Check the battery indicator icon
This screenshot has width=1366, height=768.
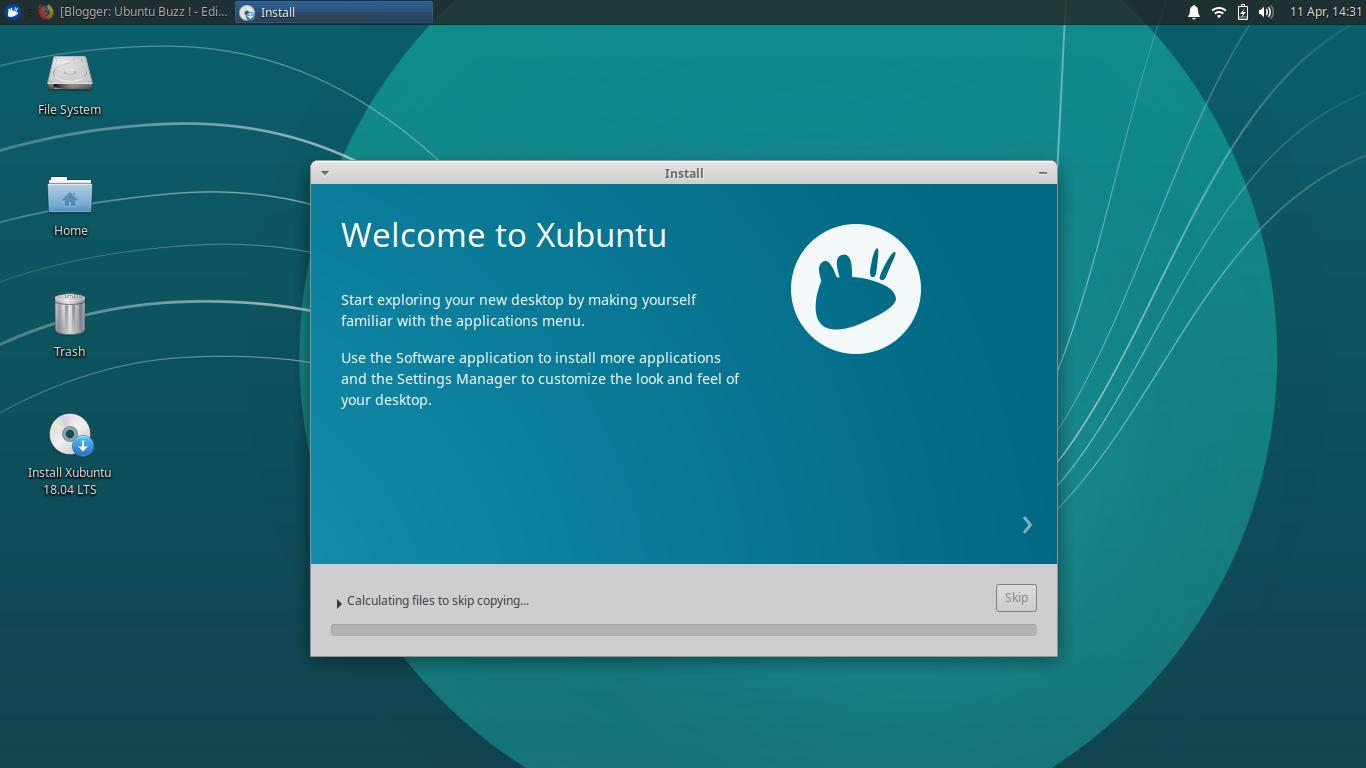[x=1243, y=13]
